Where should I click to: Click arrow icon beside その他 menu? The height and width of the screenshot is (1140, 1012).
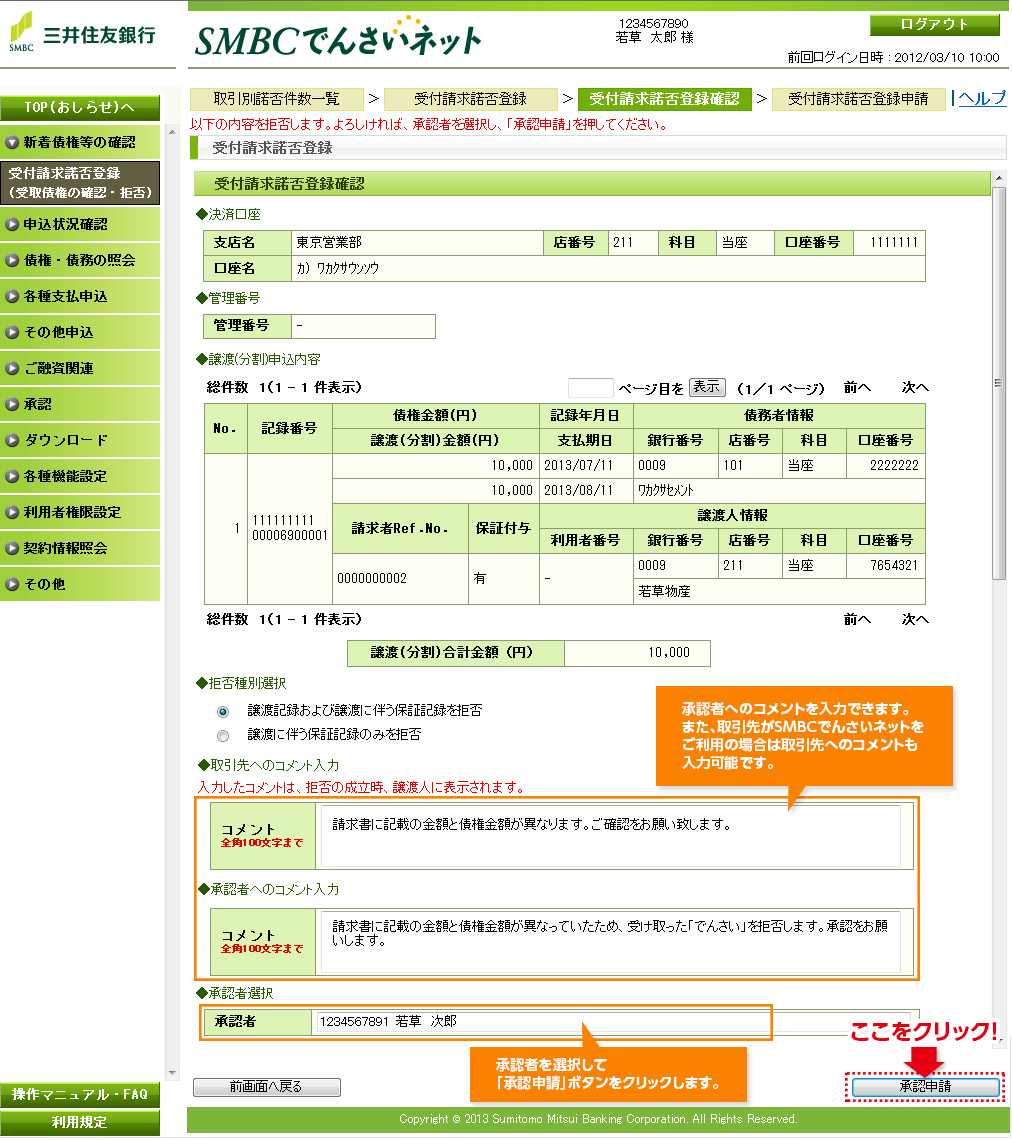coord(12,585)
